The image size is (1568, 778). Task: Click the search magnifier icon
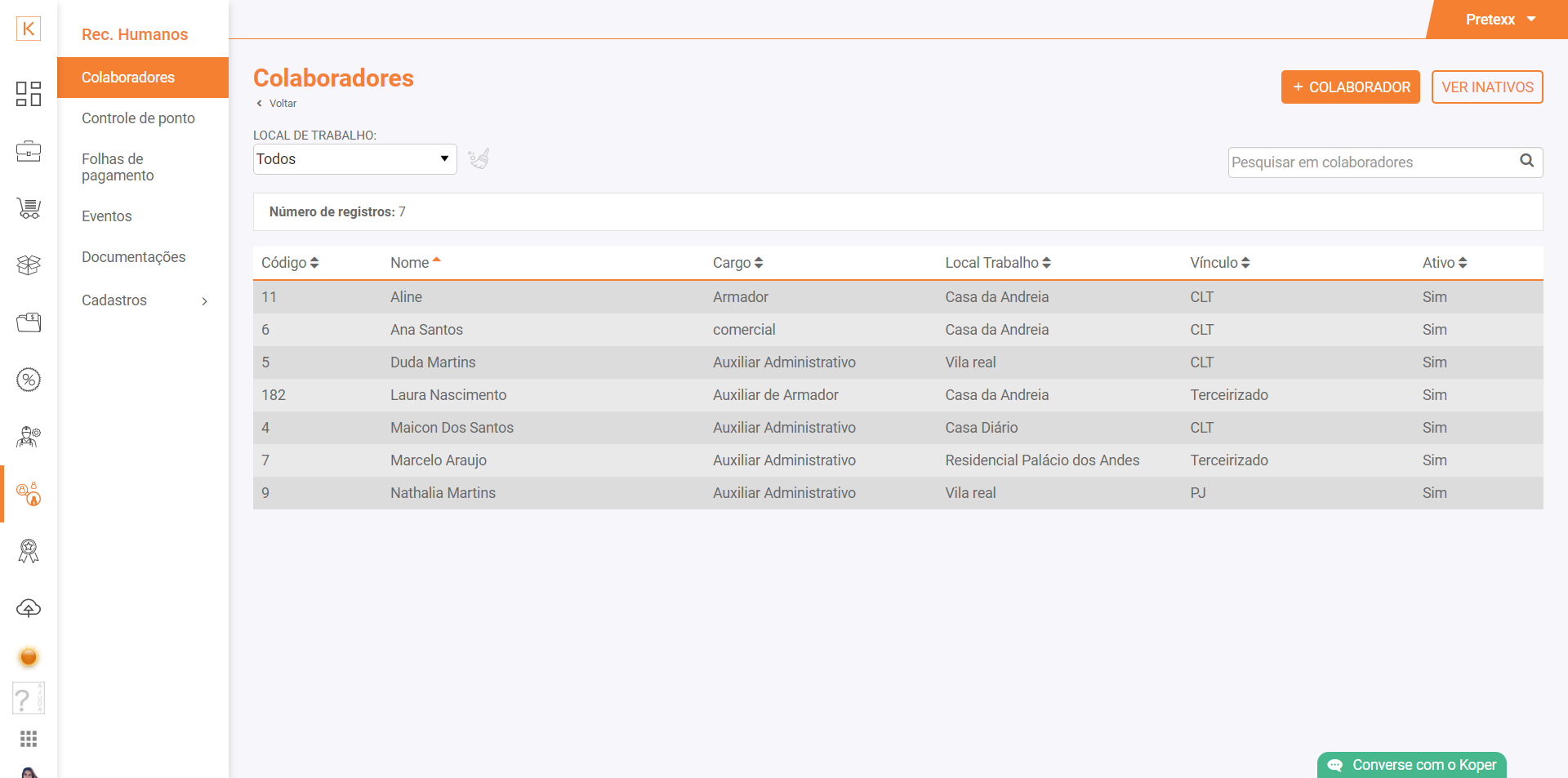1526,161
